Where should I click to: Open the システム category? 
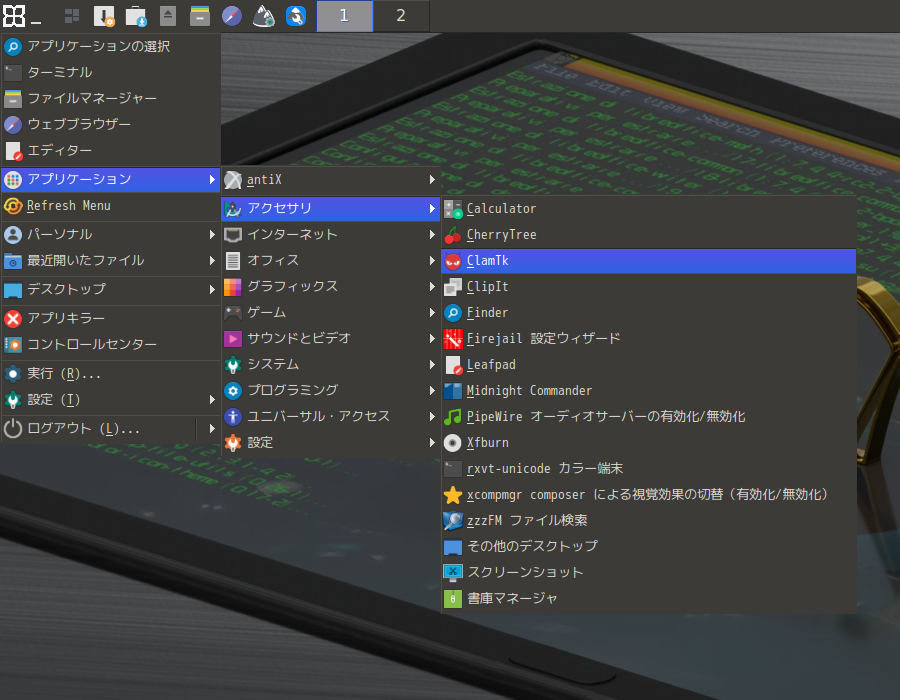click(x=331, y=364)
